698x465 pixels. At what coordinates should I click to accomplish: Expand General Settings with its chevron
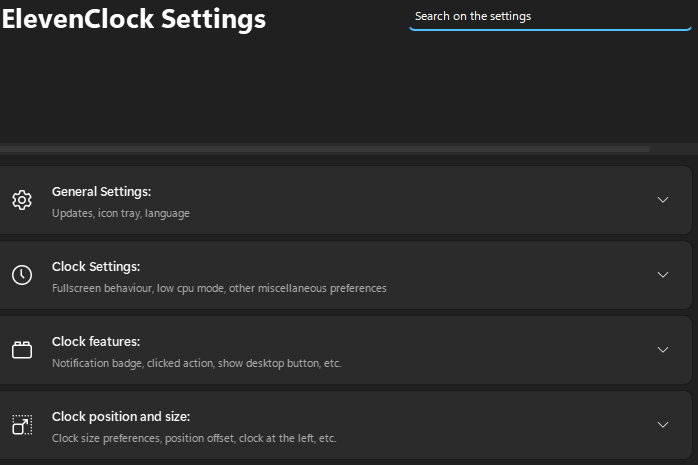(x=663, y=200)
